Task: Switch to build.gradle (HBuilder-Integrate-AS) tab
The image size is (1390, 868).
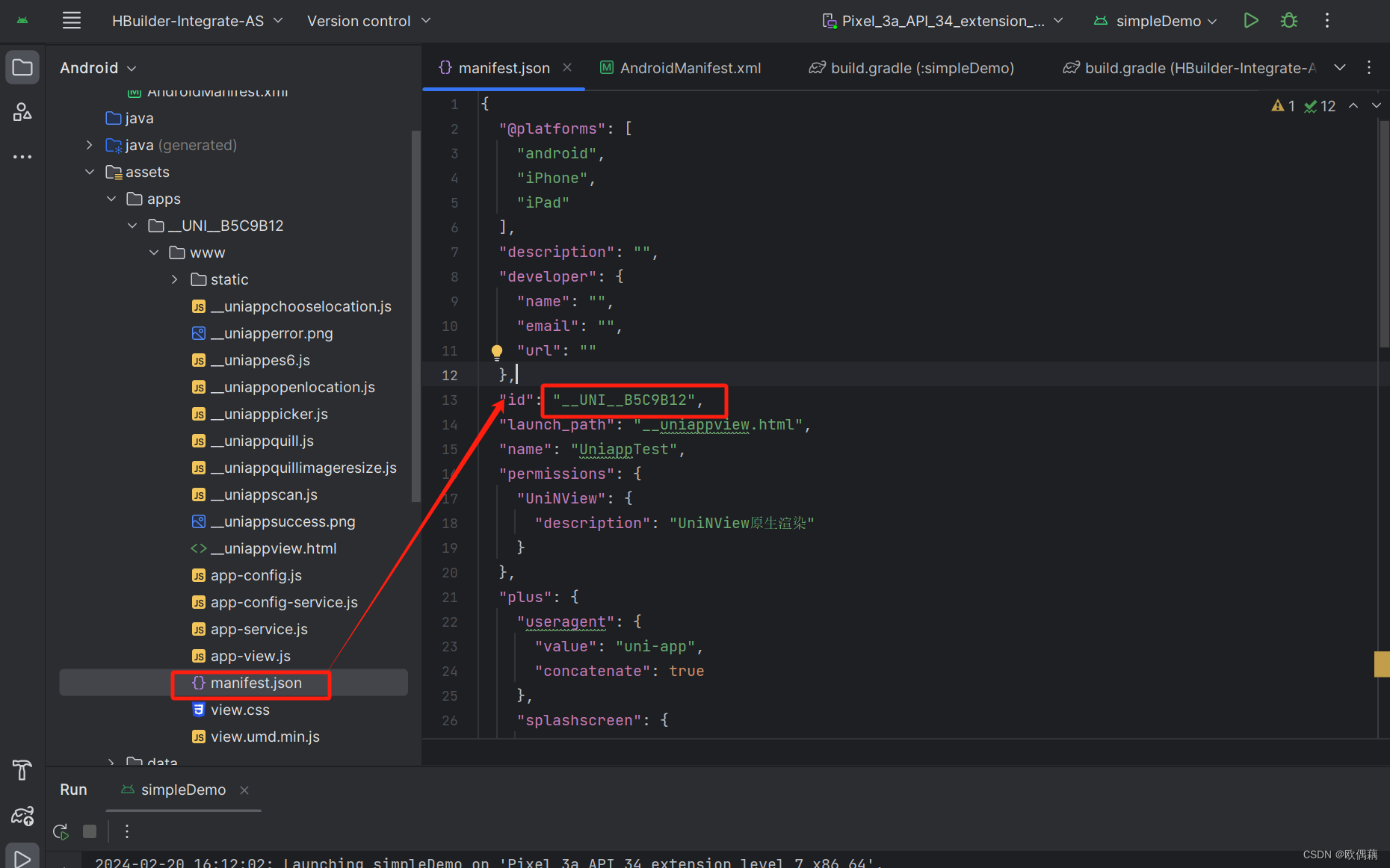Action: pyautogui.click(x=1190, y=68)
